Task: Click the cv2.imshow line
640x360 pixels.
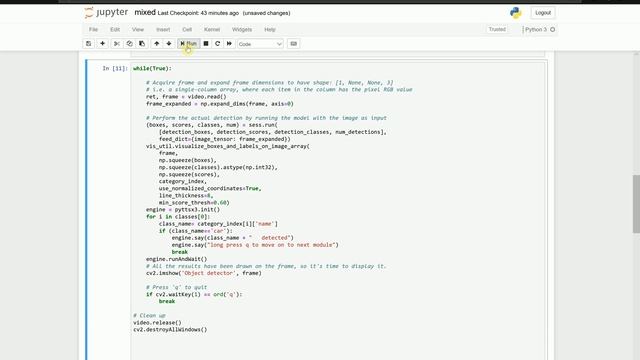Action: click(204, 273)
